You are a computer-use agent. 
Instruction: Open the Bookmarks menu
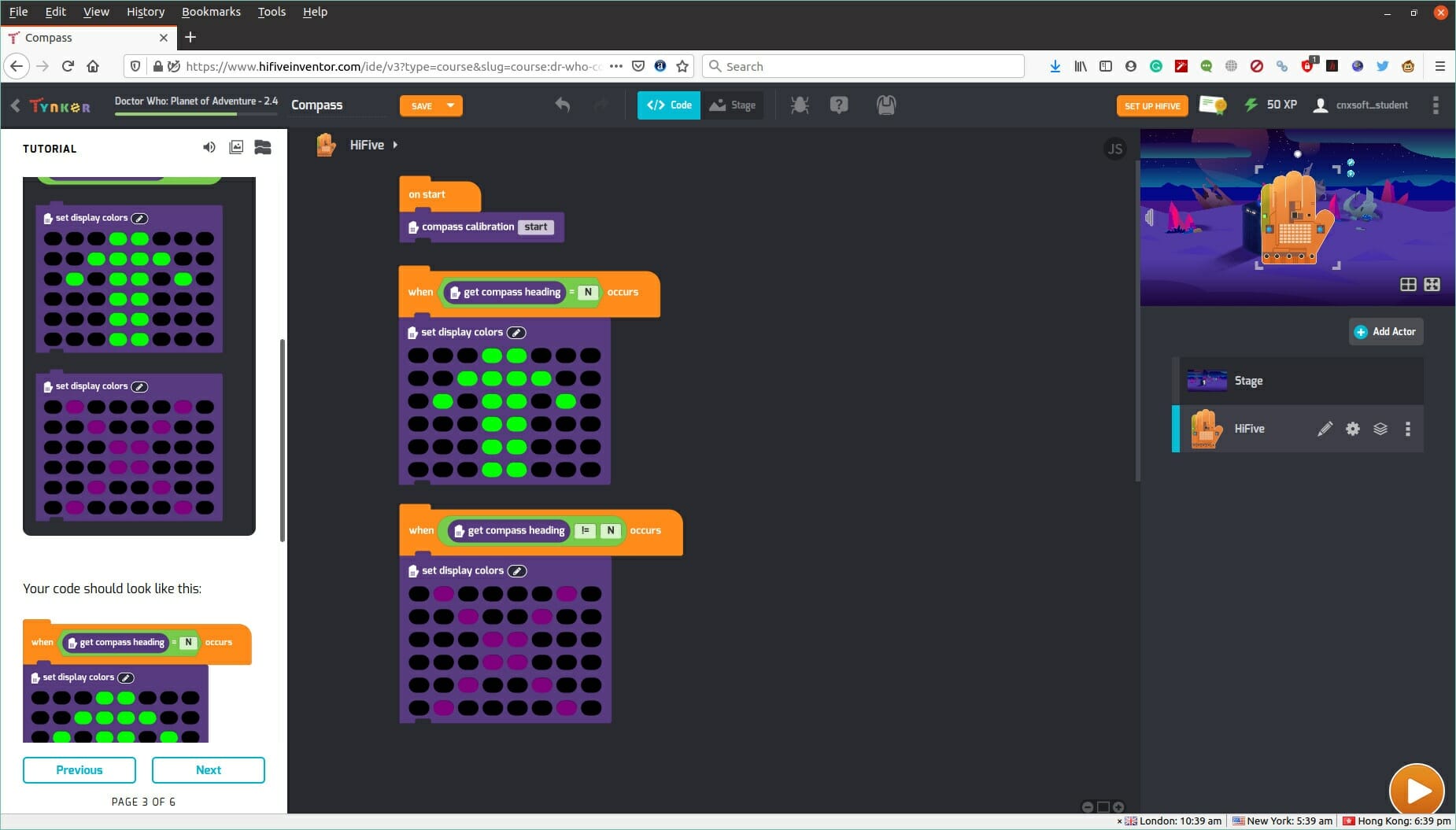(x=211, y=12)
